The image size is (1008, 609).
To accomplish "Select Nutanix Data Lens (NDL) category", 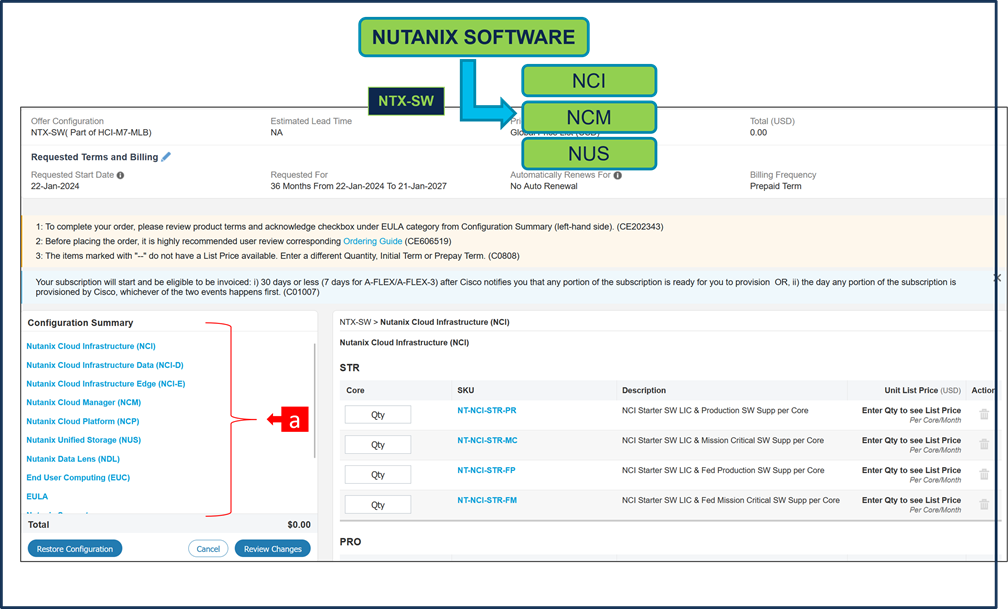I will click(x=73, y=459).
